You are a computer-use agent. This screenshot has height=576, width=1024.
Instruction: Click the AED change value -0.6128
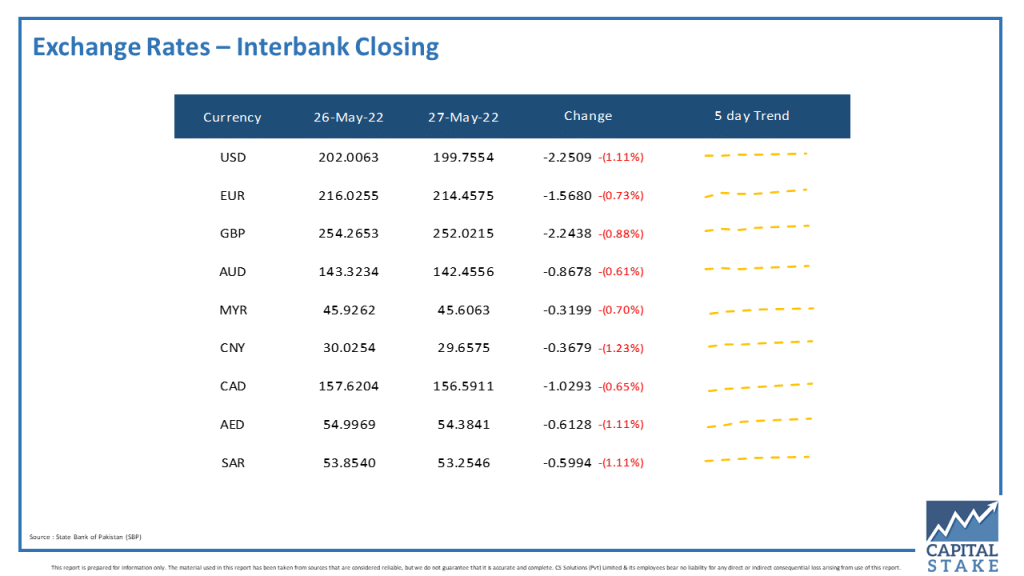click(567, 425)
